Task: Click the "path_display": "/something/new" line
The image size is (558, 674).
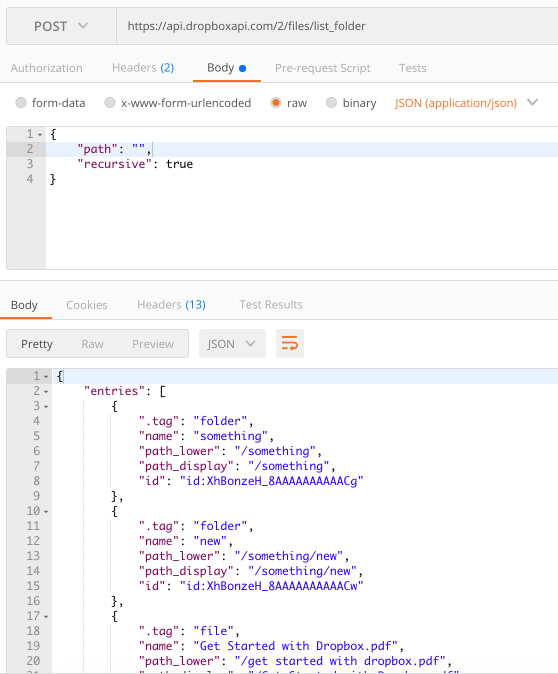Action: (251, 571)
